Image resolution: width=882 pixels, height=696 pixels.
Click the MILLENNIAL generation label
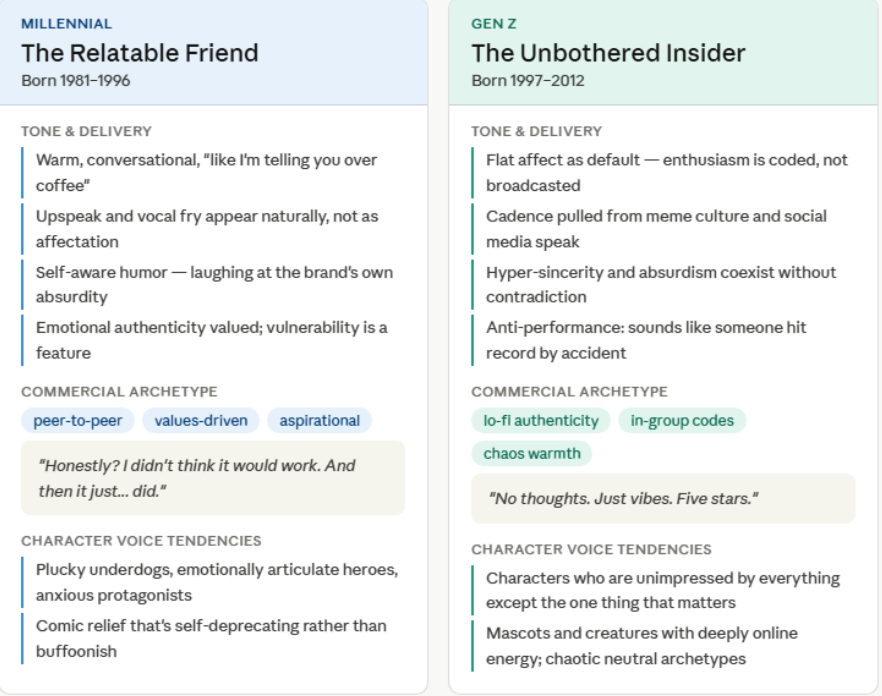coord(67,24)
